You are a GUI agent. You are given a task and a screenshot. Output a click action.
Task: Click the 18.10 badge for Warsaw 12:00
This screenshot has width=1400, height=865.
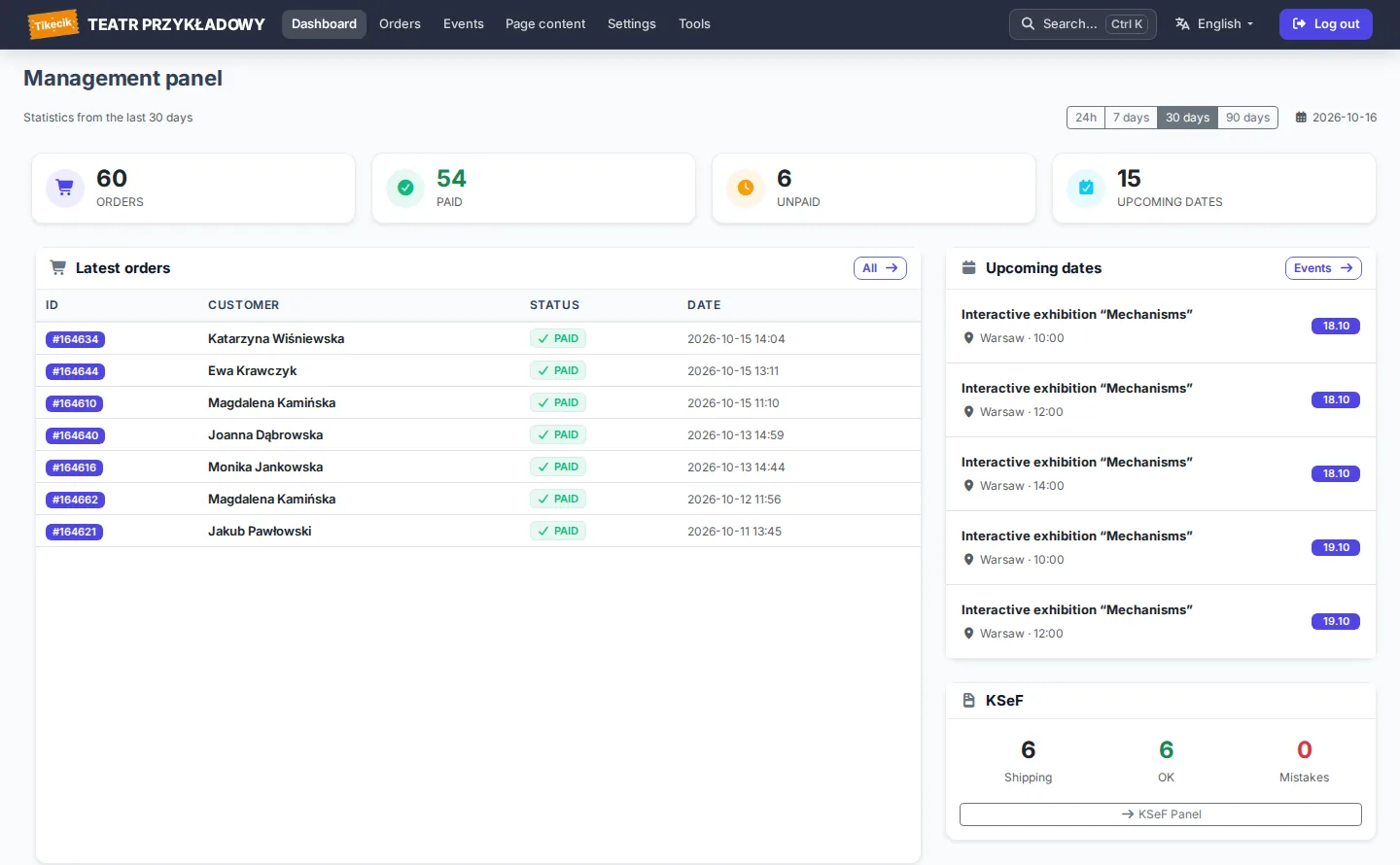click(1336, 400)
